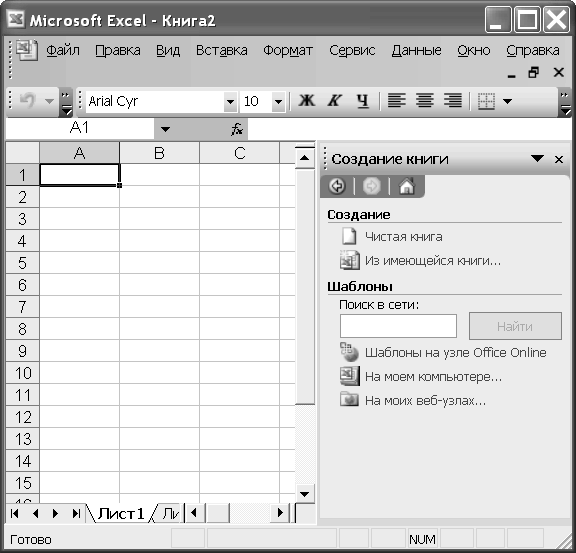
Task: Click На моих веб-узлах link
Action: [425, 401]
